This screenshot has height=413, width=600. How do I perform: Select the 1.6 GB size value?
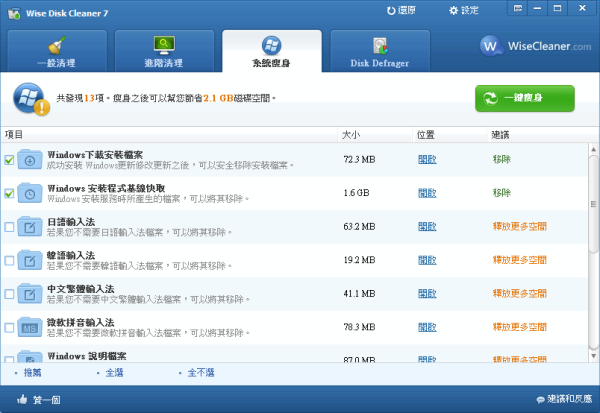tap(356, 193)
